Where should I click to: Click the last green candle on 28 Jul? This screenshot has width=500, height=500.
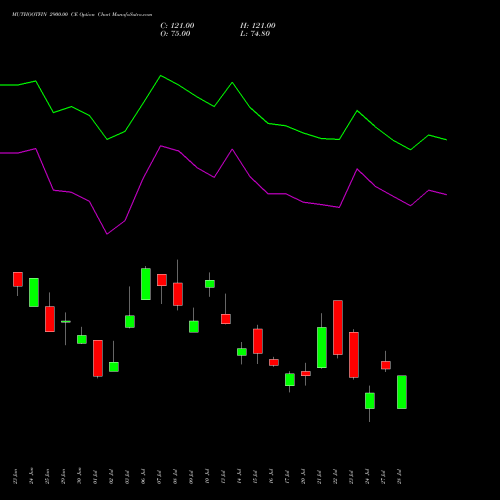pyautogui.click(x=402, y=392)
